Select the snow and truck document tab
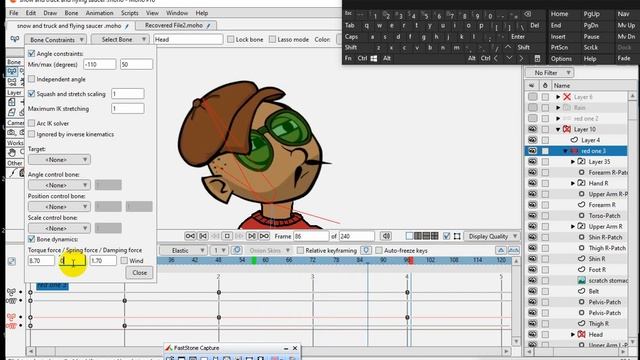Screen dimensions: 640x360 70,26
